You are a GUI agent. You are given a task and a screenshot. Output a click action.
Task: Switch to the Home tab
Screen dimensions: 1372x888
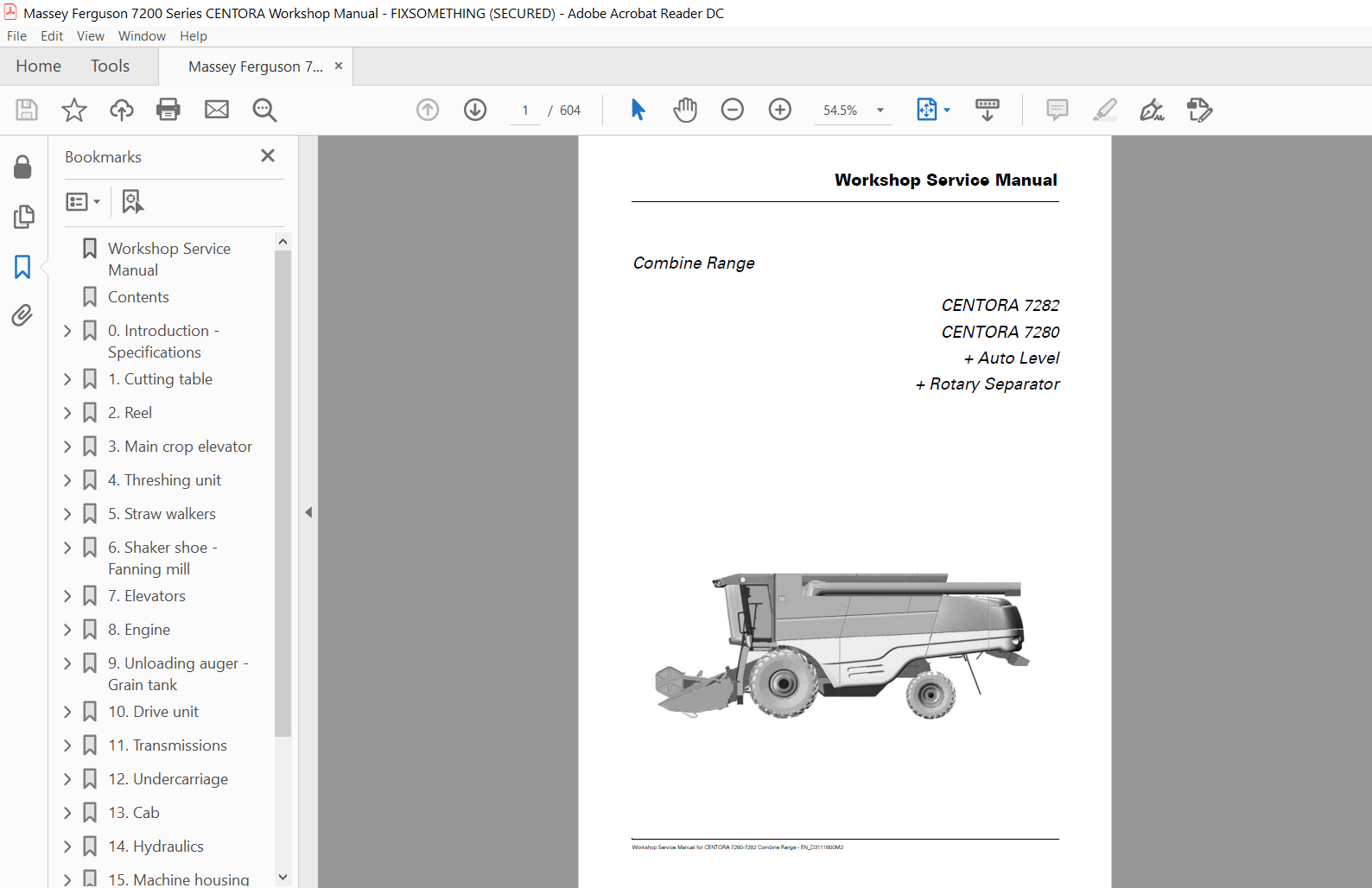click(39, 67)
